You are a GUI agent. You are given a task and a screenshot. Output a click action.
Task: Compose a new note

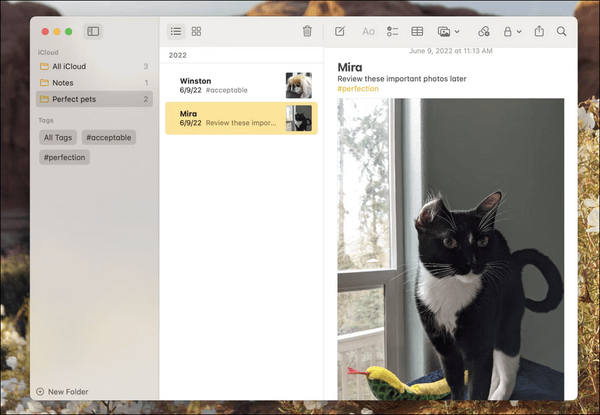pos(340,31)
